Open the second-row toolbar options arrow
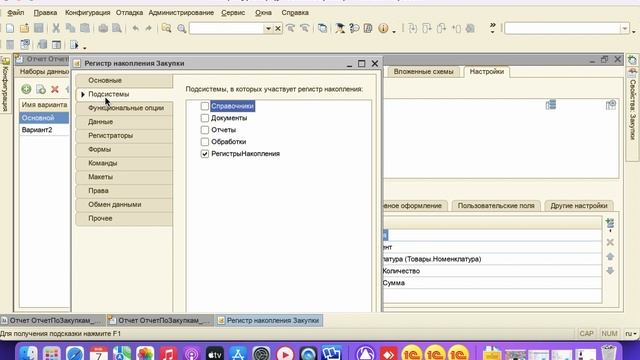The height and width of the screenshot is (360, 640). tap(84, 48)
